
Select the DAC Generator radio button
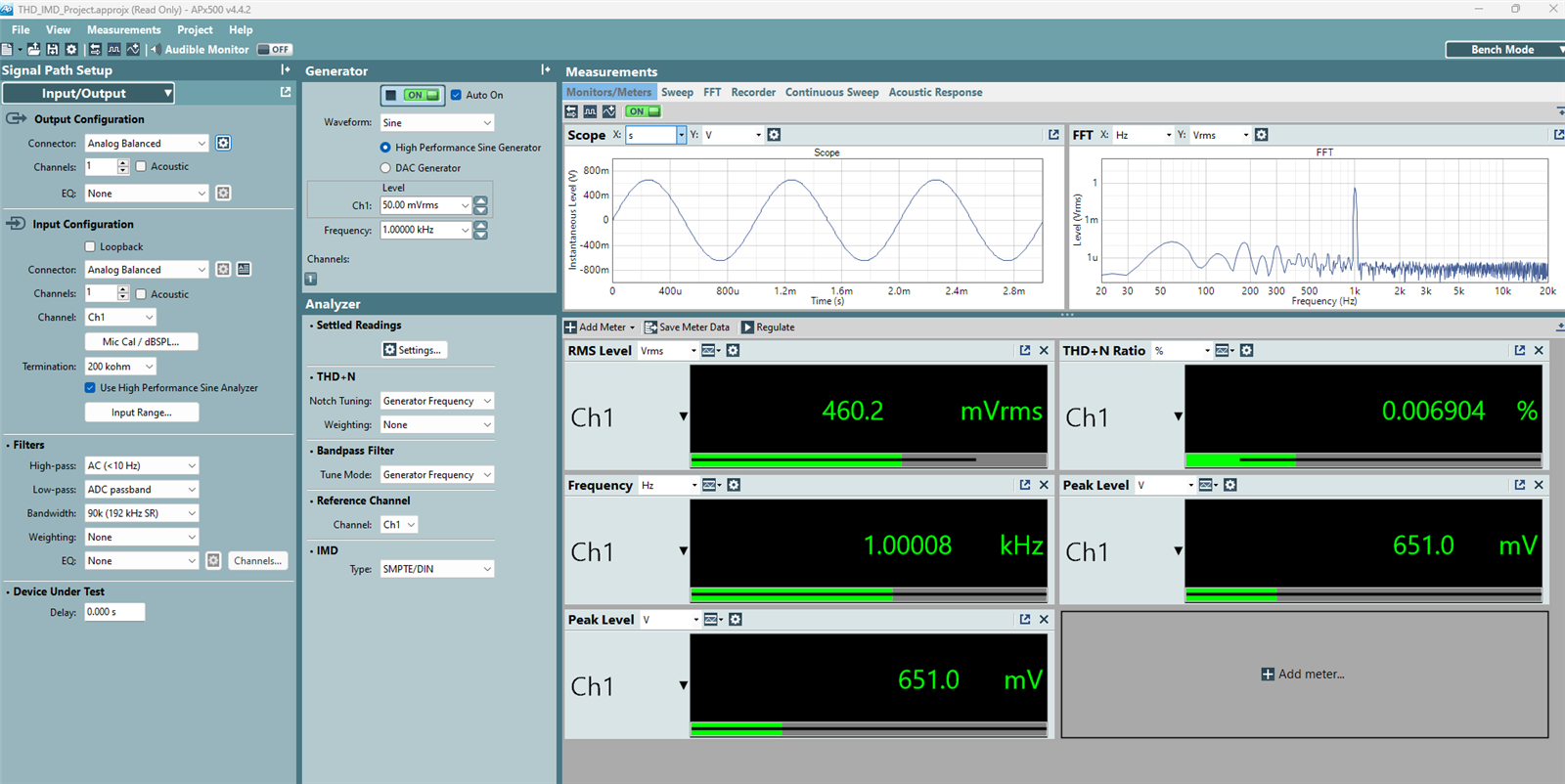tap(385, 168)
